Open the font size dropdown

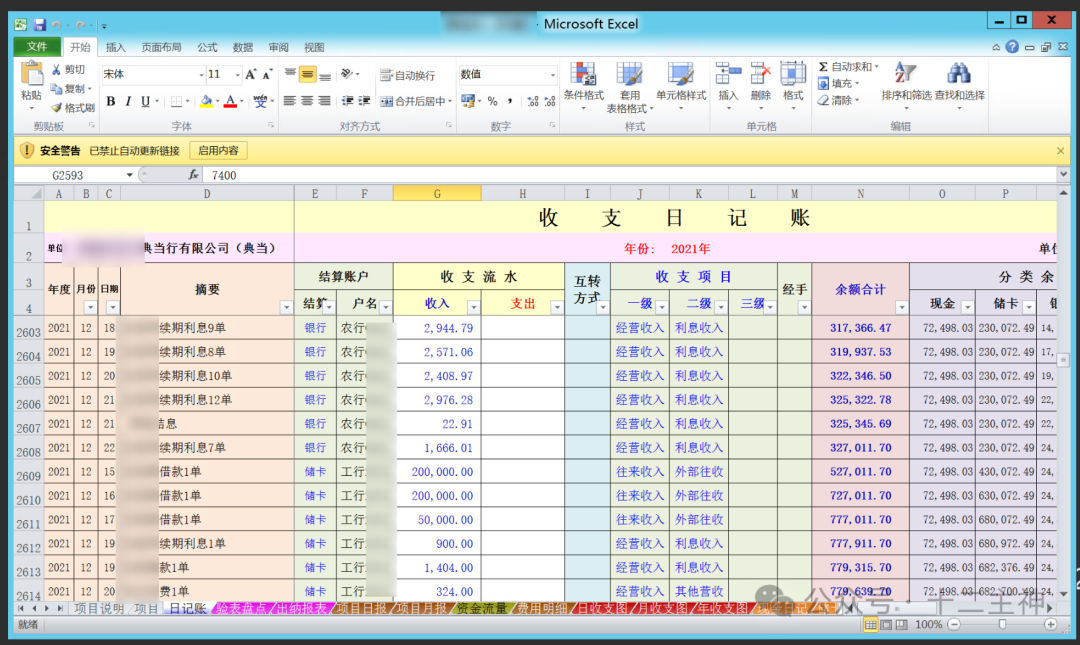pyautogui.click(x=237, y=74)
